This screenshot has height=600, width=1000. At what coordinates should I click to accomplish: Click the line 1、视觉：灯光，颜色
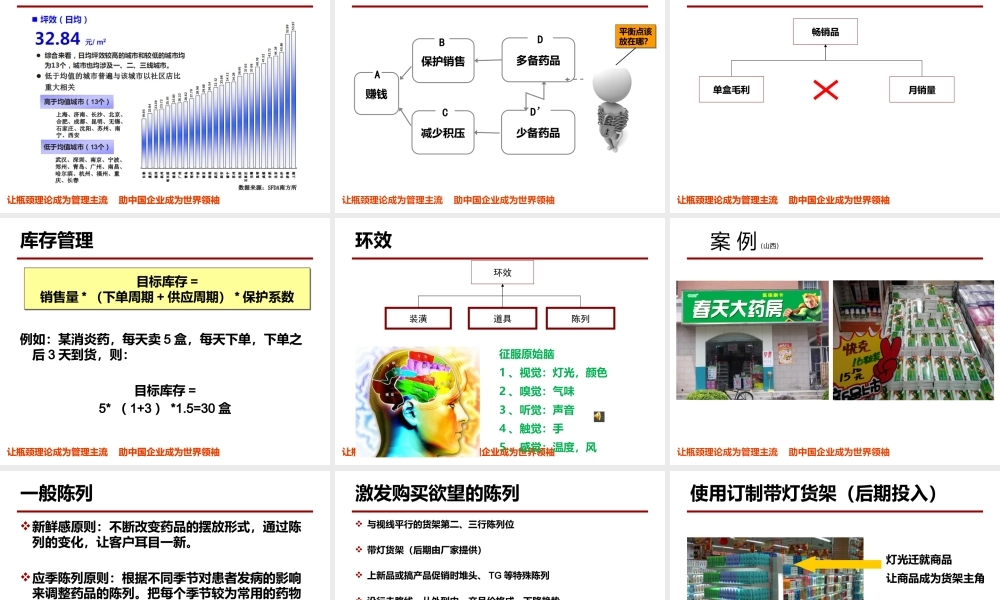pos(553,372)
